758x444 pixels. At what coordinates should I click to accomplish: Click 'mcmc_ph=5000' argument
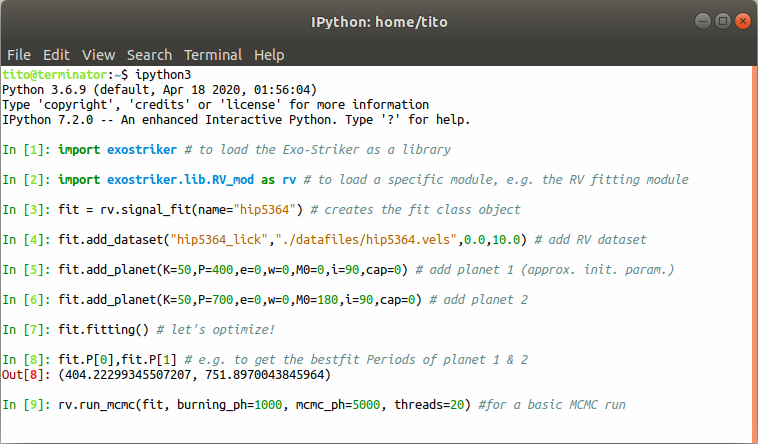[x=338, y=405]
